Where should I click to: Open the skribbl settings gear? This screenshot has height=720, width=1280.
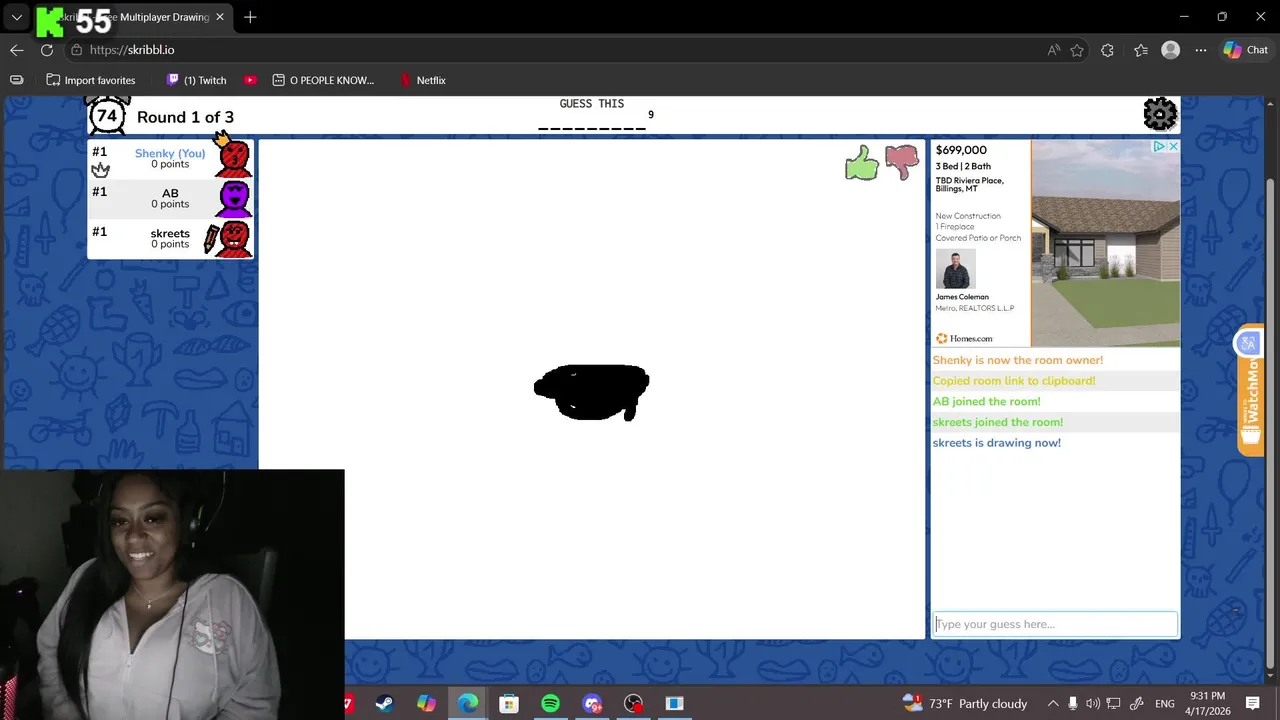click(x=1160, y=114)
